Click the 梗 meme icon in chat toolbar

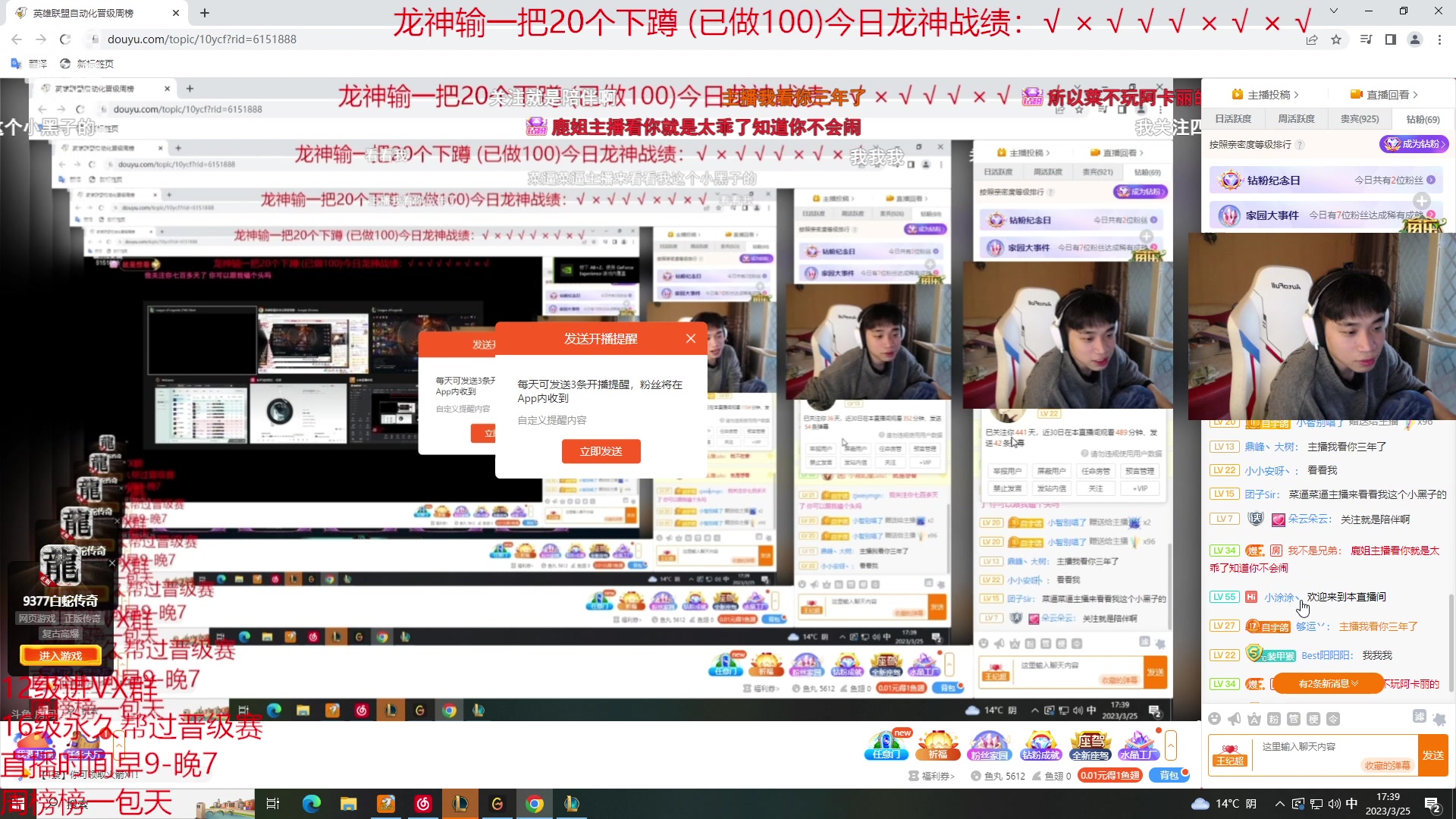coord(1313,719)
